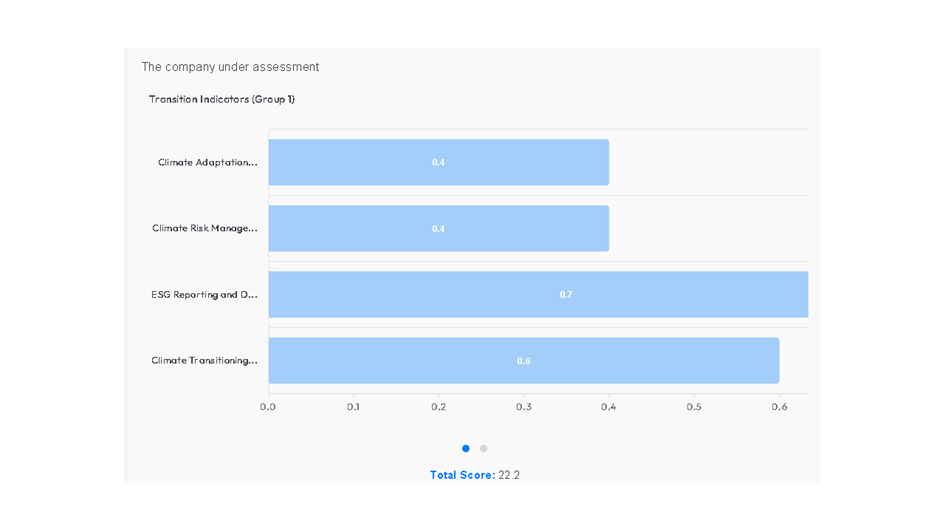Click the 'ESG Reporting and D...' category label
Viewport: 945px width, 532px height.
click(x=204, y=295)
